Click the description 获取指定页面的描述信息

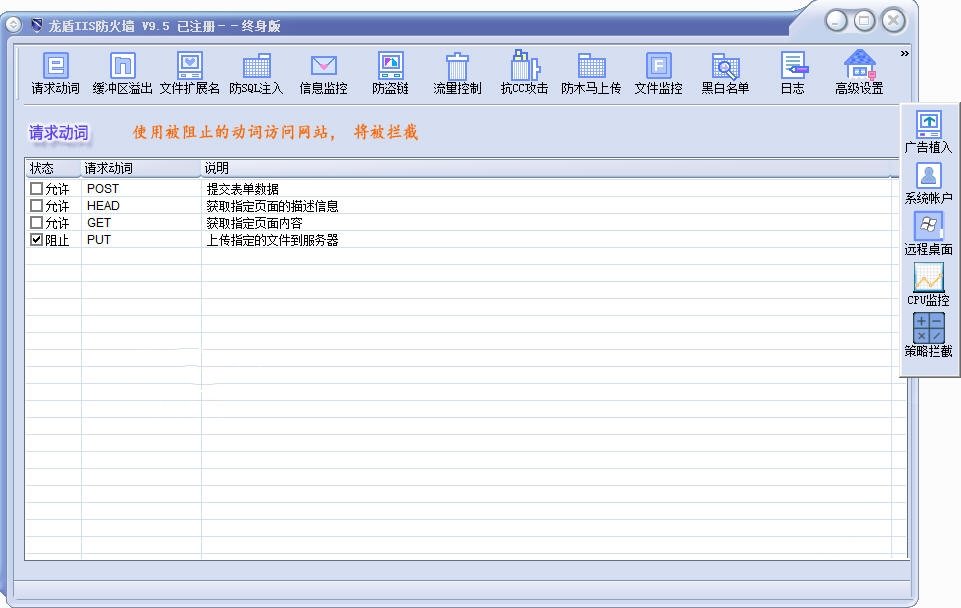tap(272, 206)
